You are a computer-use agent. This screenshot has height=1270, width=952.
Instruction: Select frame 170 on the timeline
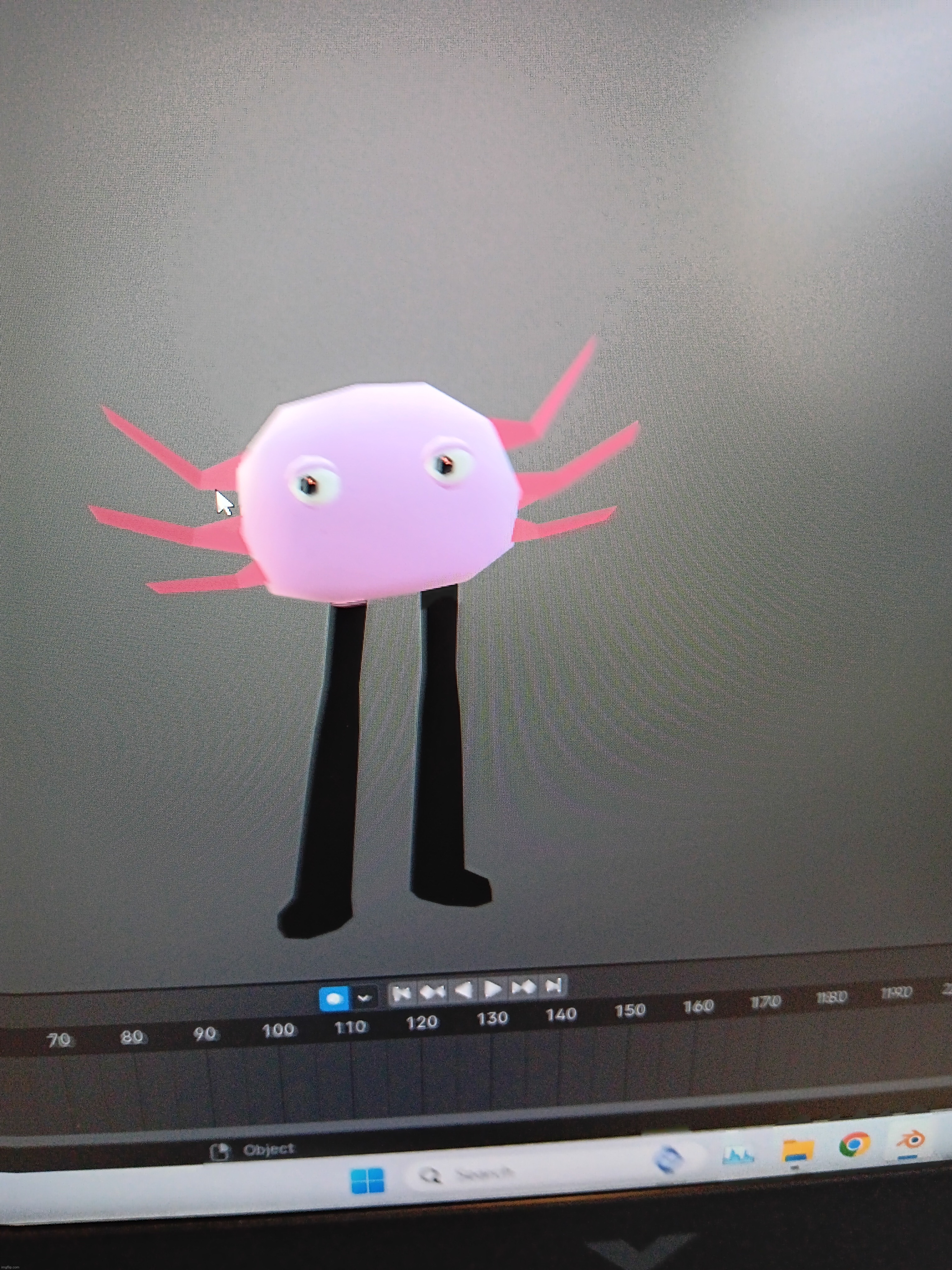click(x=766, y=1001)
